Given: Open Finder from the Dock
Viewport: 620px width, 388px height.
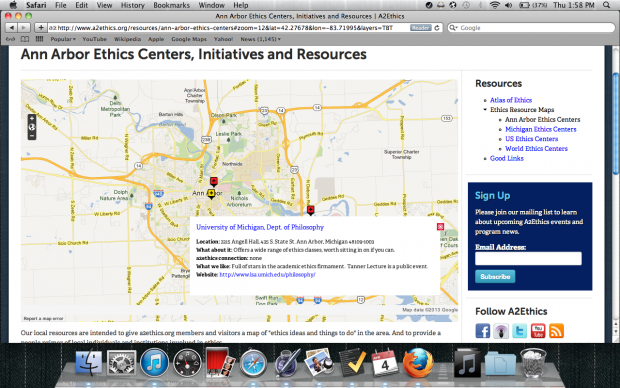Looking at the screenshot, I should click(x=89, y=362).
